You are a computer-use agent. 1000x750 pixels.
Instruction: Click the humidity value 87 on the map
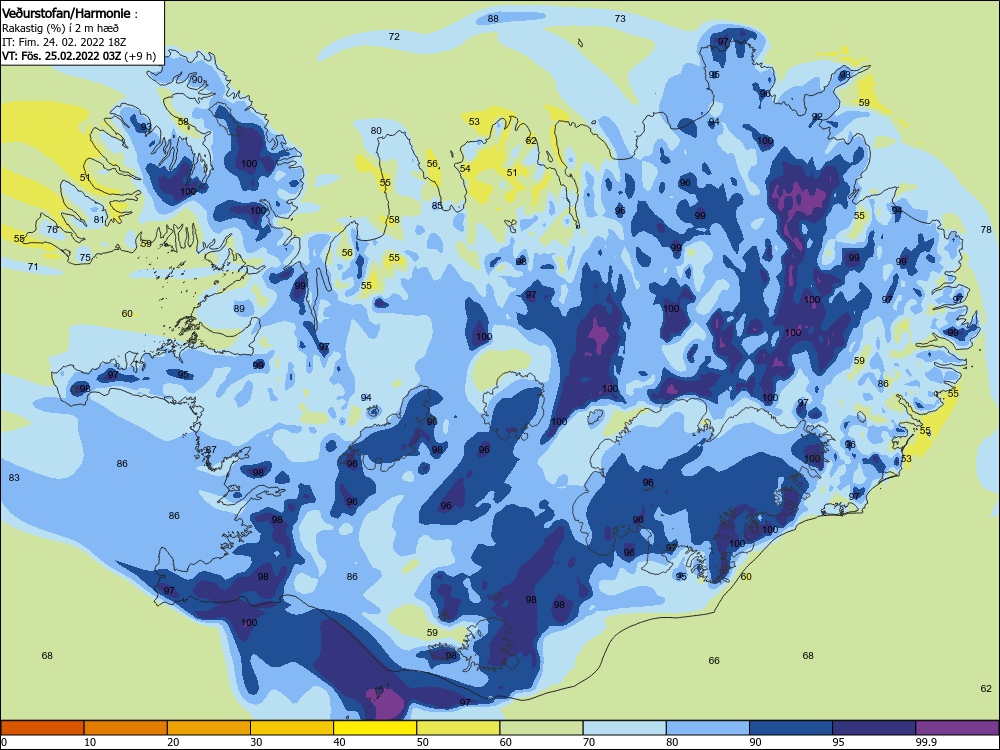[211, 450]
